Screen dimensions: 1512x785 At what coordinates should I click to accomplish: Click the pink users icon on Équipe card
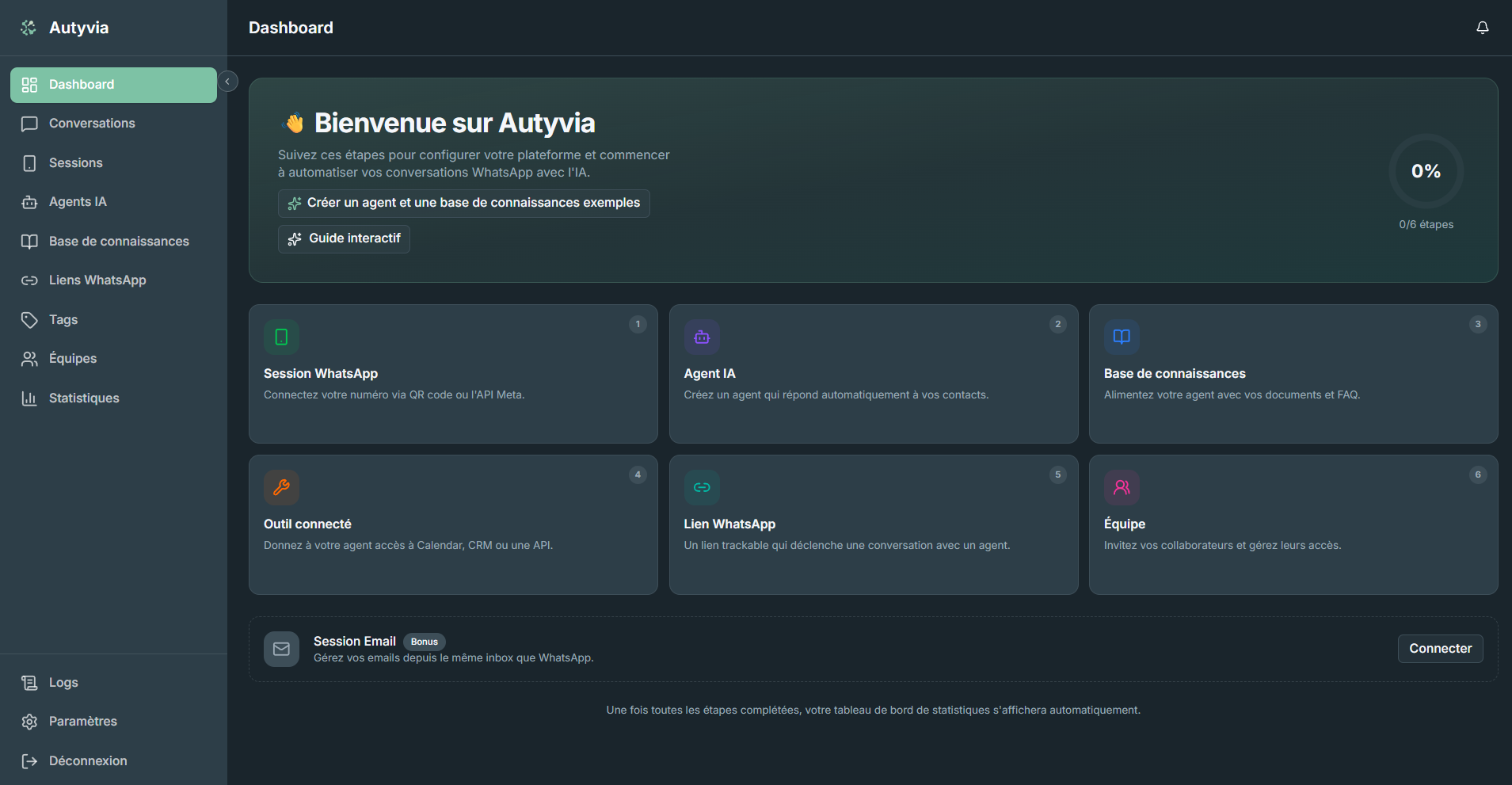(1122, 488)
